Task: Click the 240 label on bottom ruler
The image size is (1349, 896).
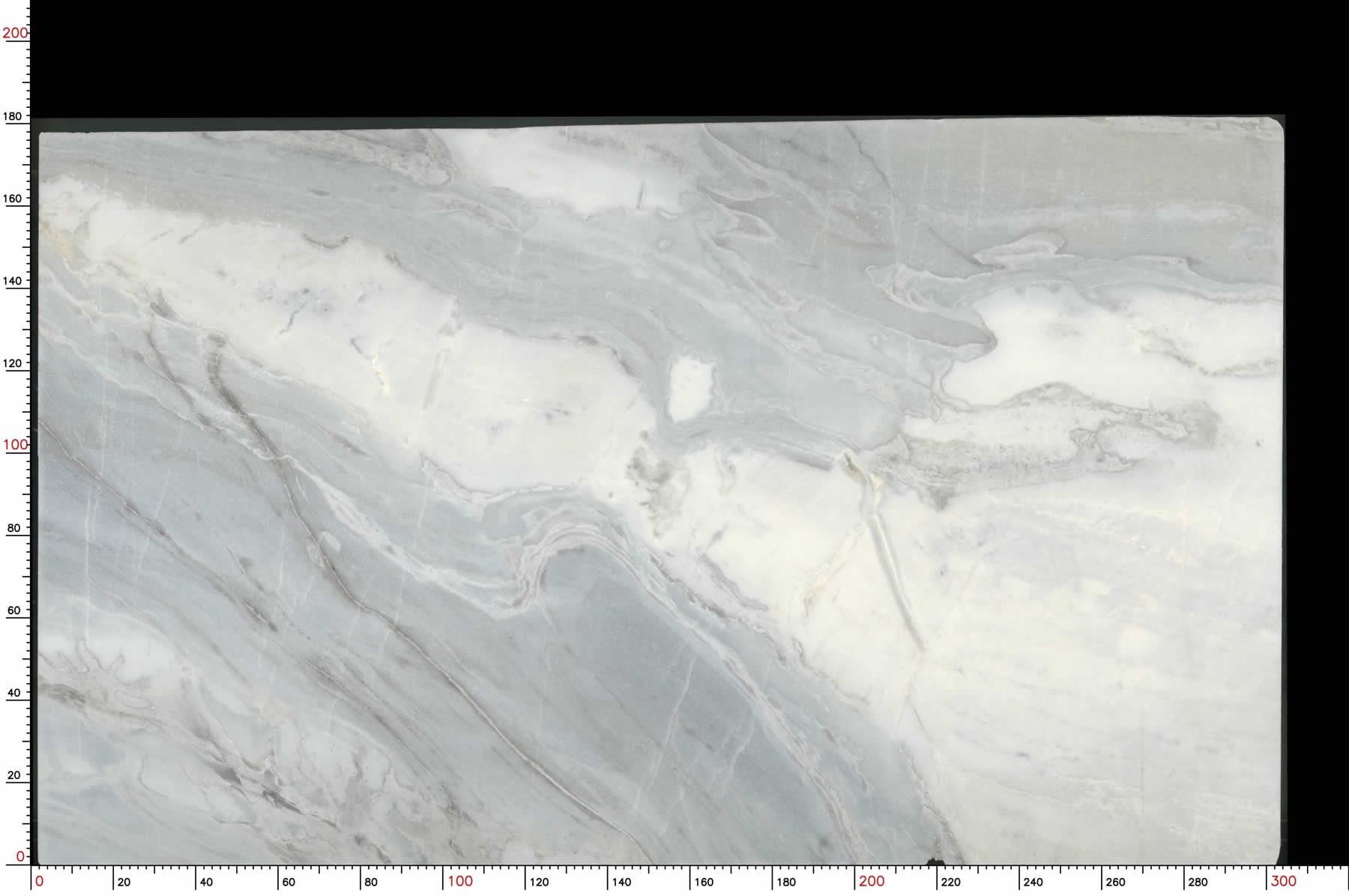Action: point(1033,883)
